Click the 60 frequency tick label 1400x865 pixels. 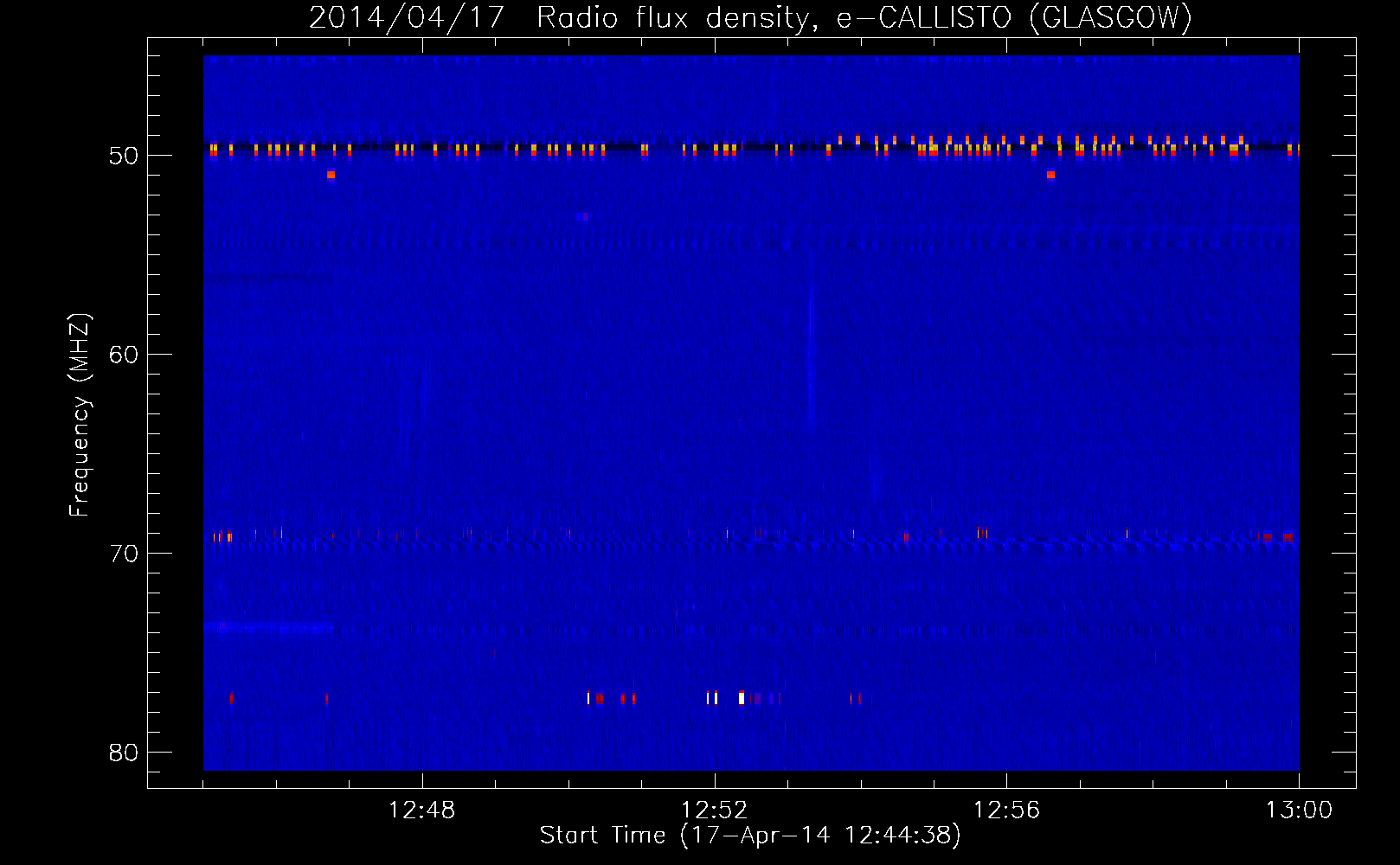pos(124,355)
